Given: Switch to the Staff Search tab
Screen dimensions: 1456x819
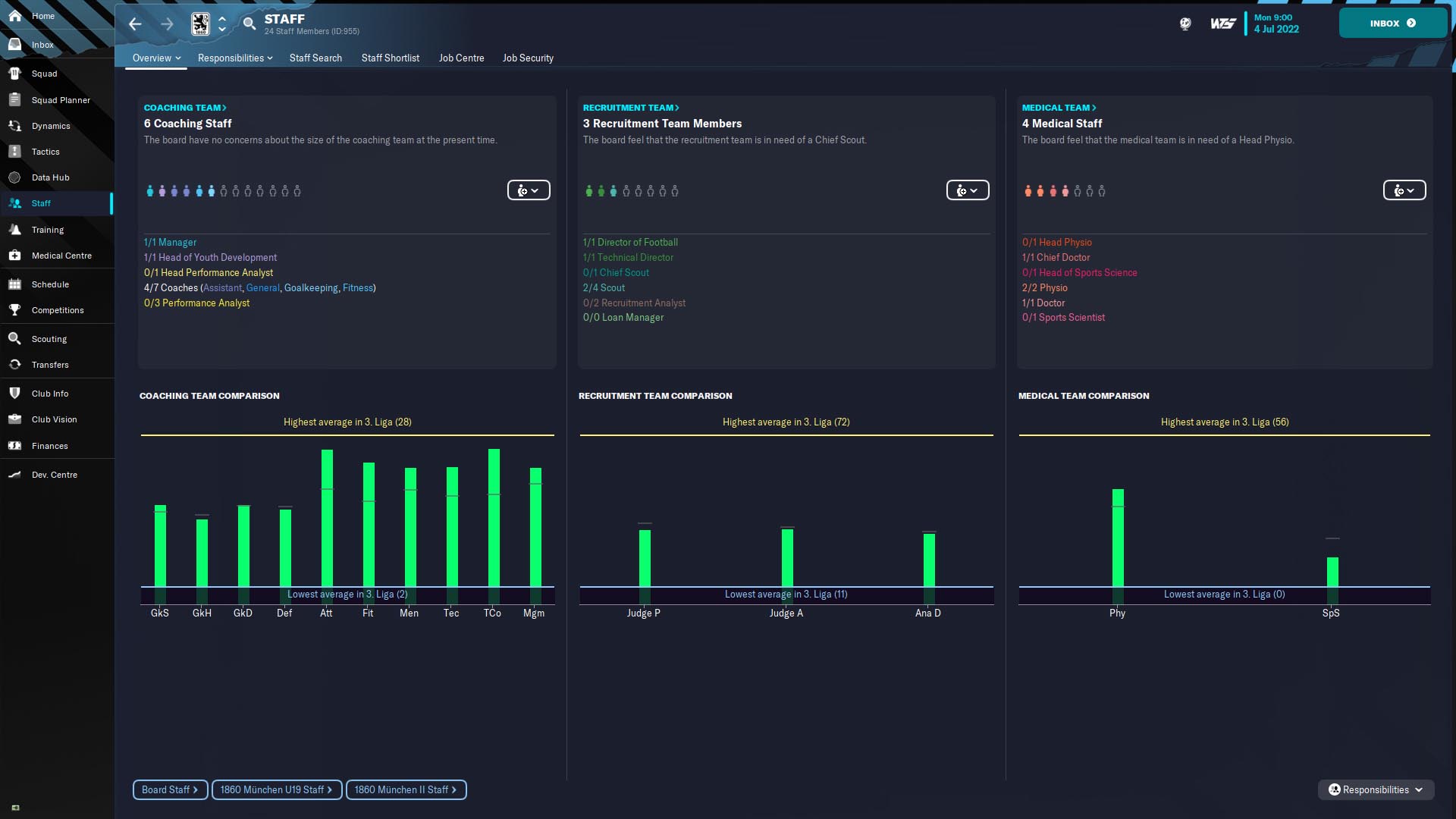Looking at the screenshot, I should (315, 58).
